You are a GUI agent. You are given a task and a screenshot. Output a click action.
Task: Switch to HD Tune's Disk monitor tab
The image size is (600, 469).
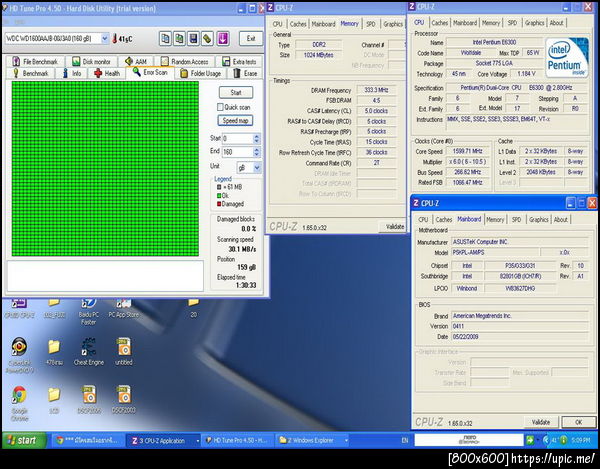click(91, 62)
